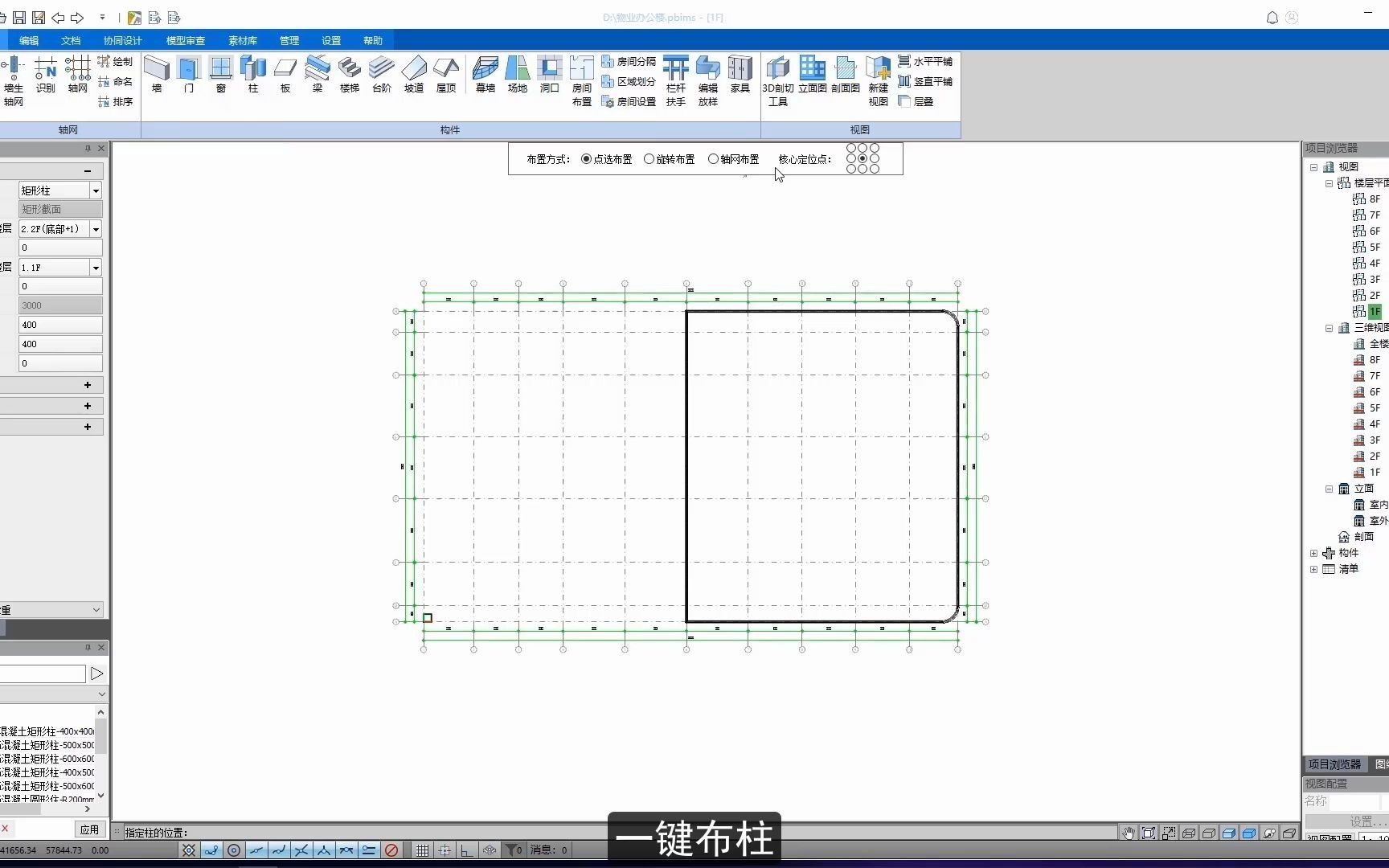Open the 梁 (beam) tool

[317, 76]
